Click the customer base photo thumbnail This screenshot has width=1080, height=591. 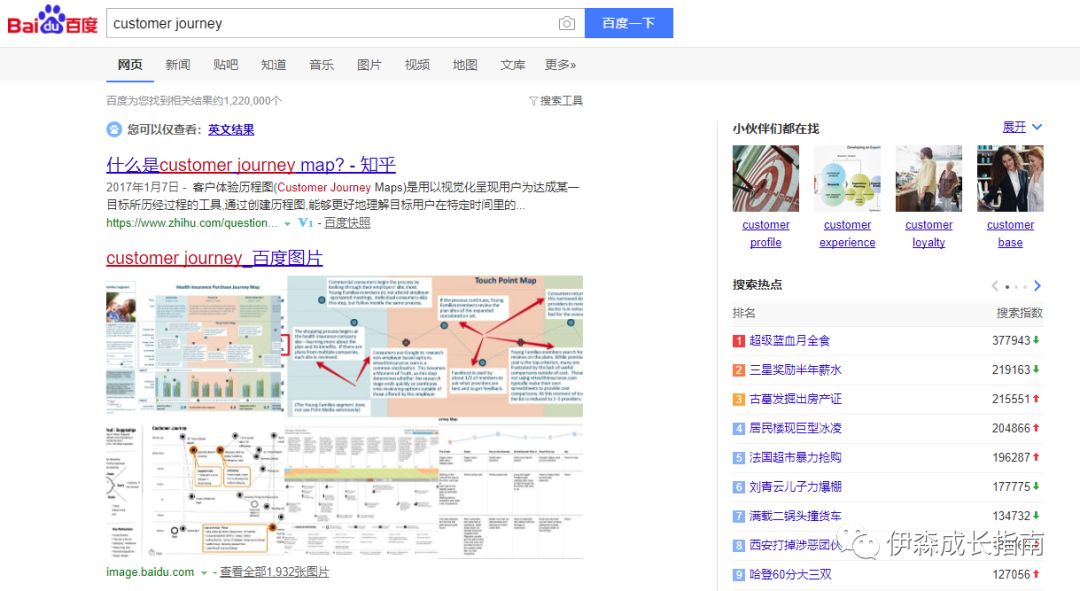(1010, 178)
